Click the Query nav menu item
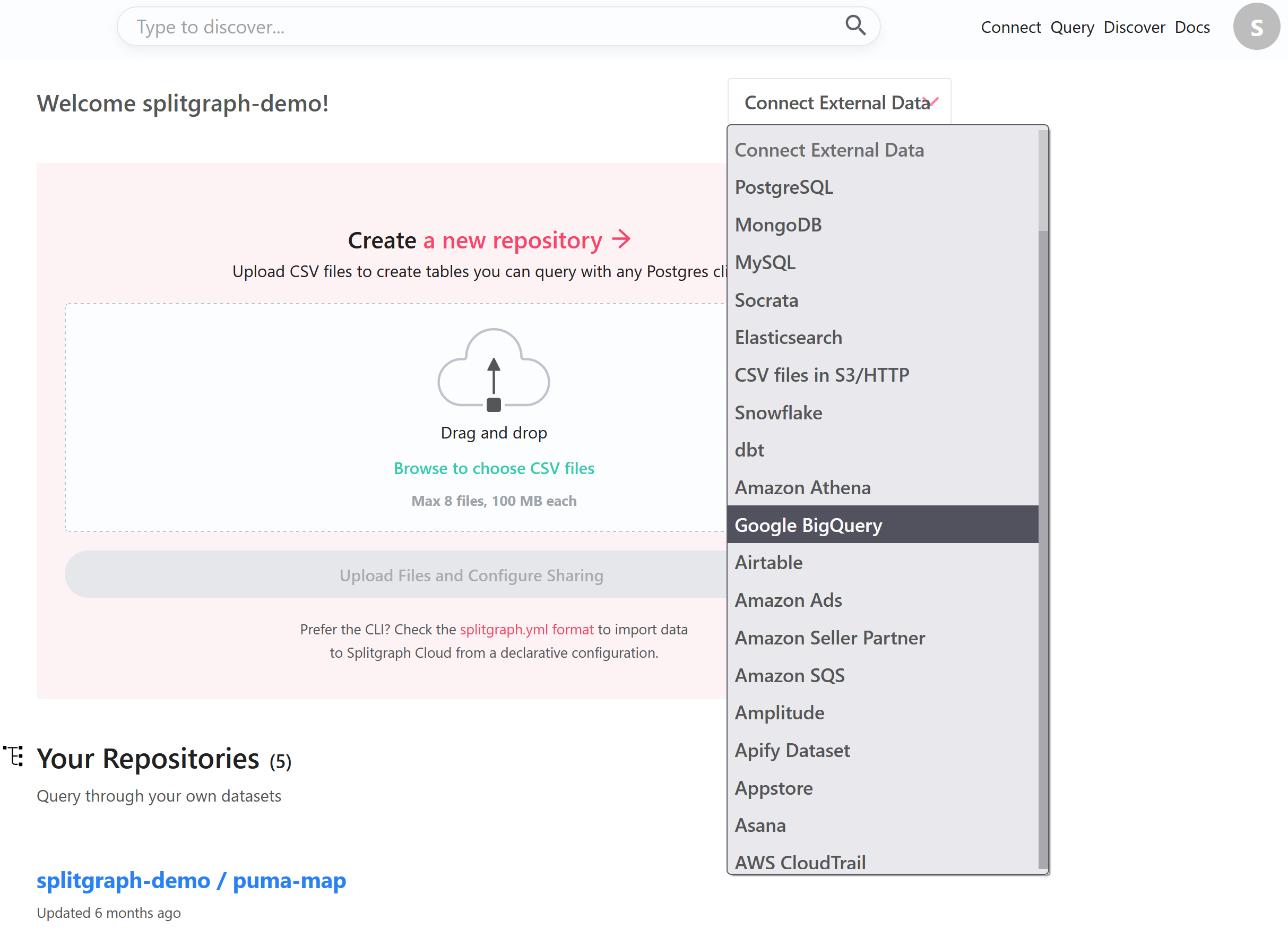Image resolution: width=1288 pixels, height=946 pixels. (1071, 27)
